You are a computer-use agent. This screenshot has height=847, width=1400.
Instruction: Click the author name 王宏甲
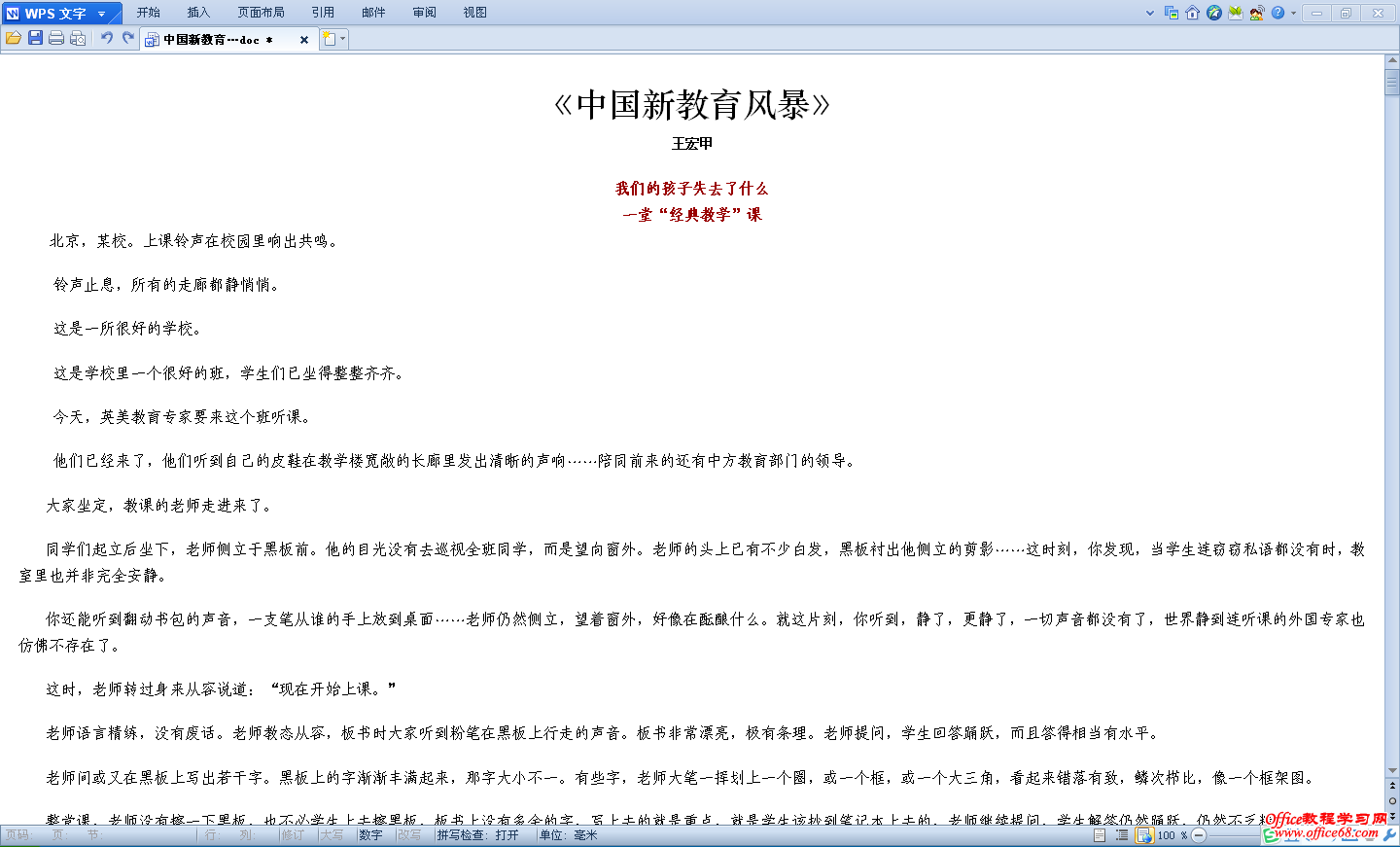[692, 144]
